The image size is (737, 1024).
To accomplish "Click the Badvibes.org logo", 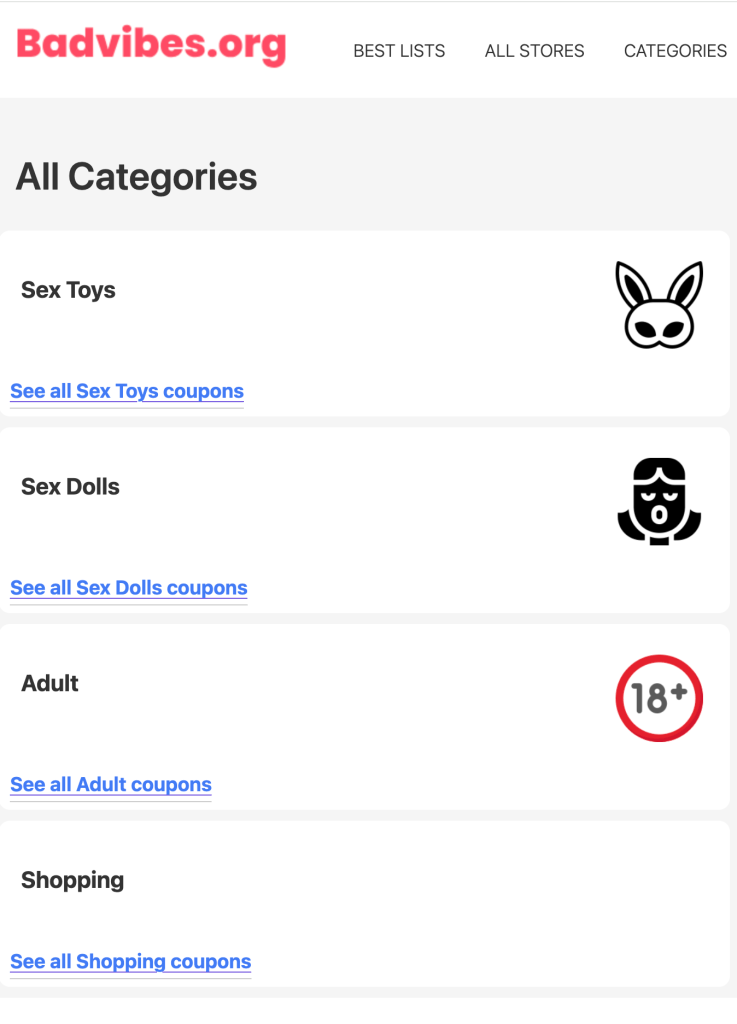I will click(151, 46).
